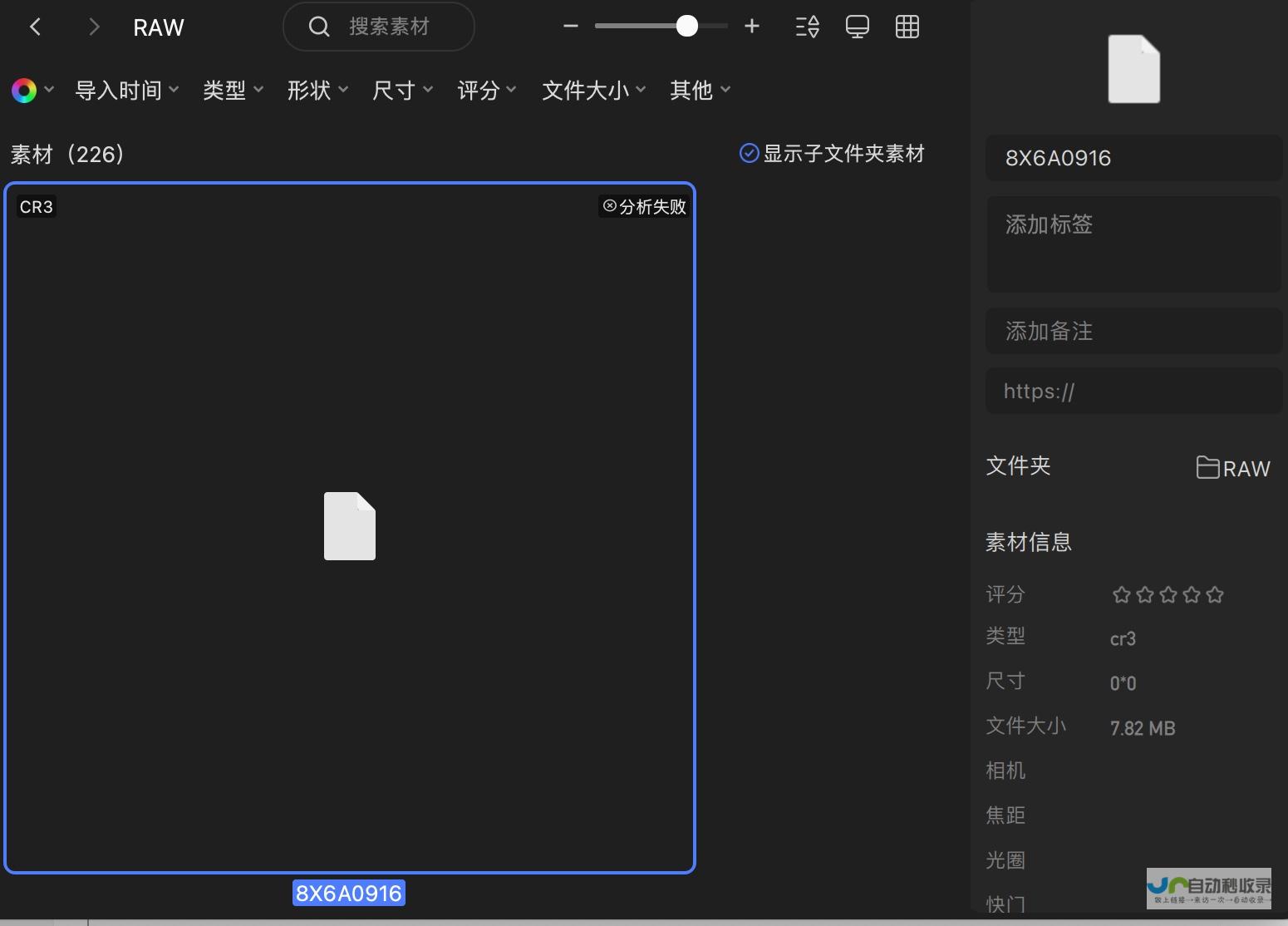Toggle 显示子文件夹素材 checkbox
The width and height of the screenshot is (1288, 926).
[x=749, y=154]
